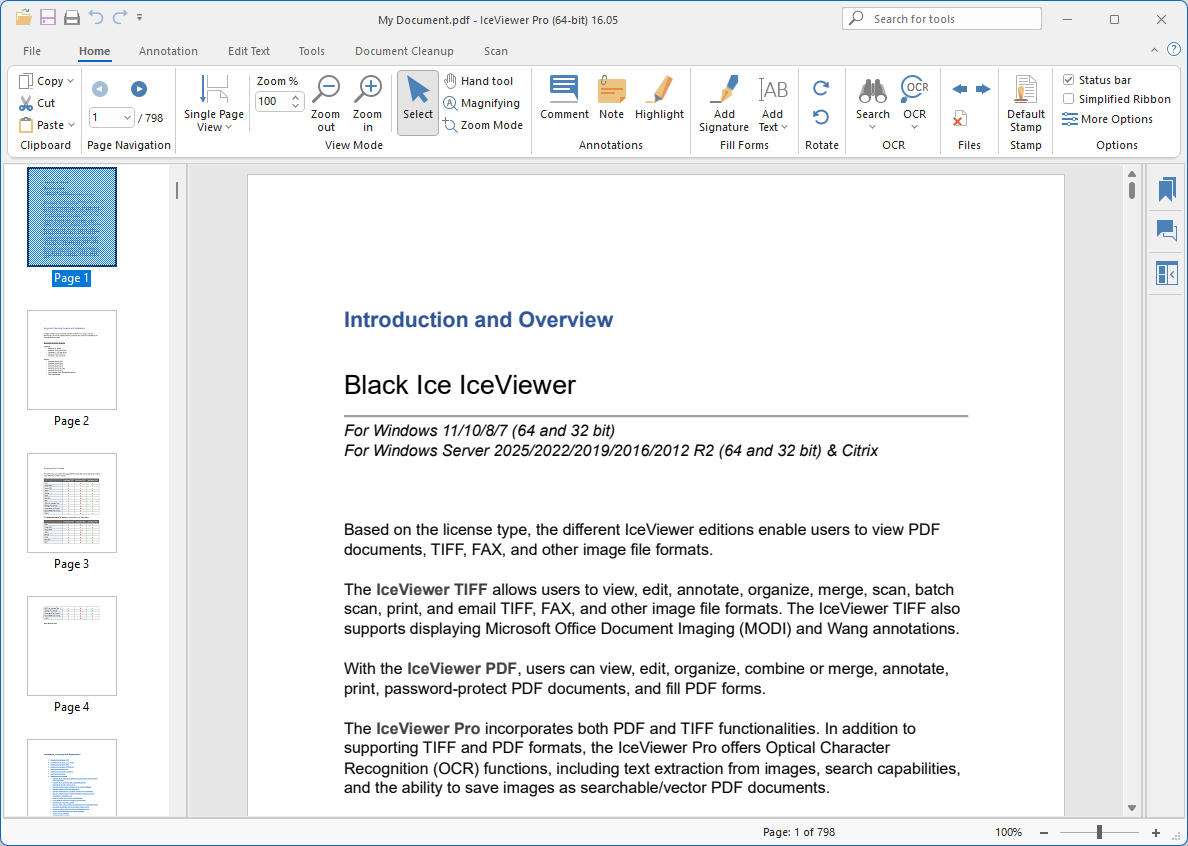Open previous file with left arrow
The height and width of the screenshot is (846, 1188).
point(959,89)
